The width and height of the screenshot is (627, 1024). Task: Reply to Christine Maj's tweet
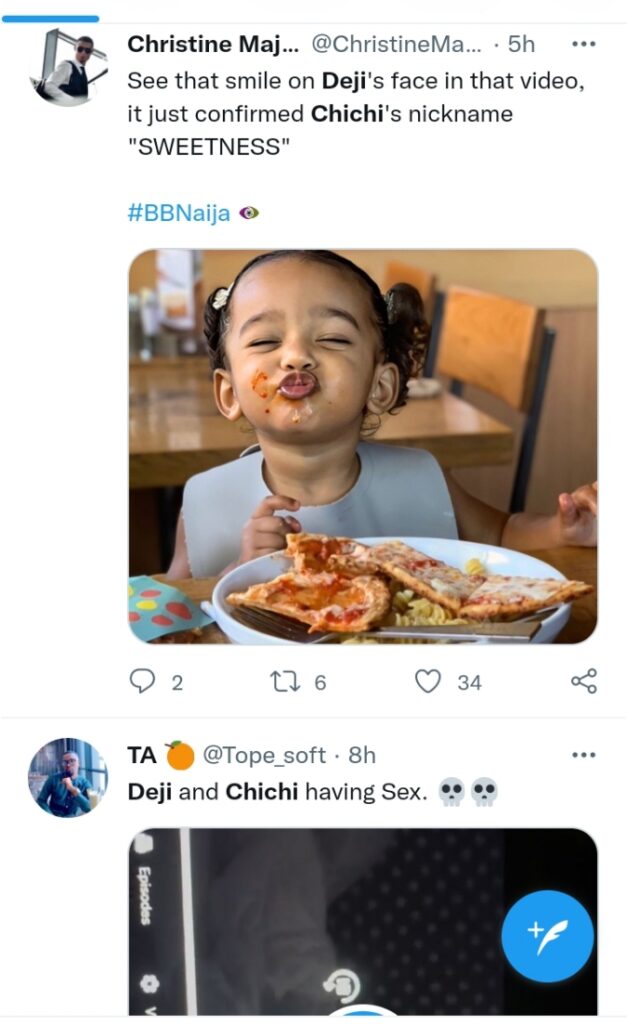pyautogui.click(x=143, y=681)
